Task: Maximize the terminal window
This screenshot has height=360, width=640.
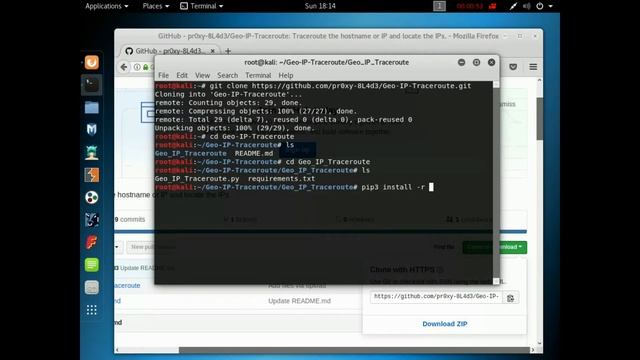Action: [x=476, y=62]
